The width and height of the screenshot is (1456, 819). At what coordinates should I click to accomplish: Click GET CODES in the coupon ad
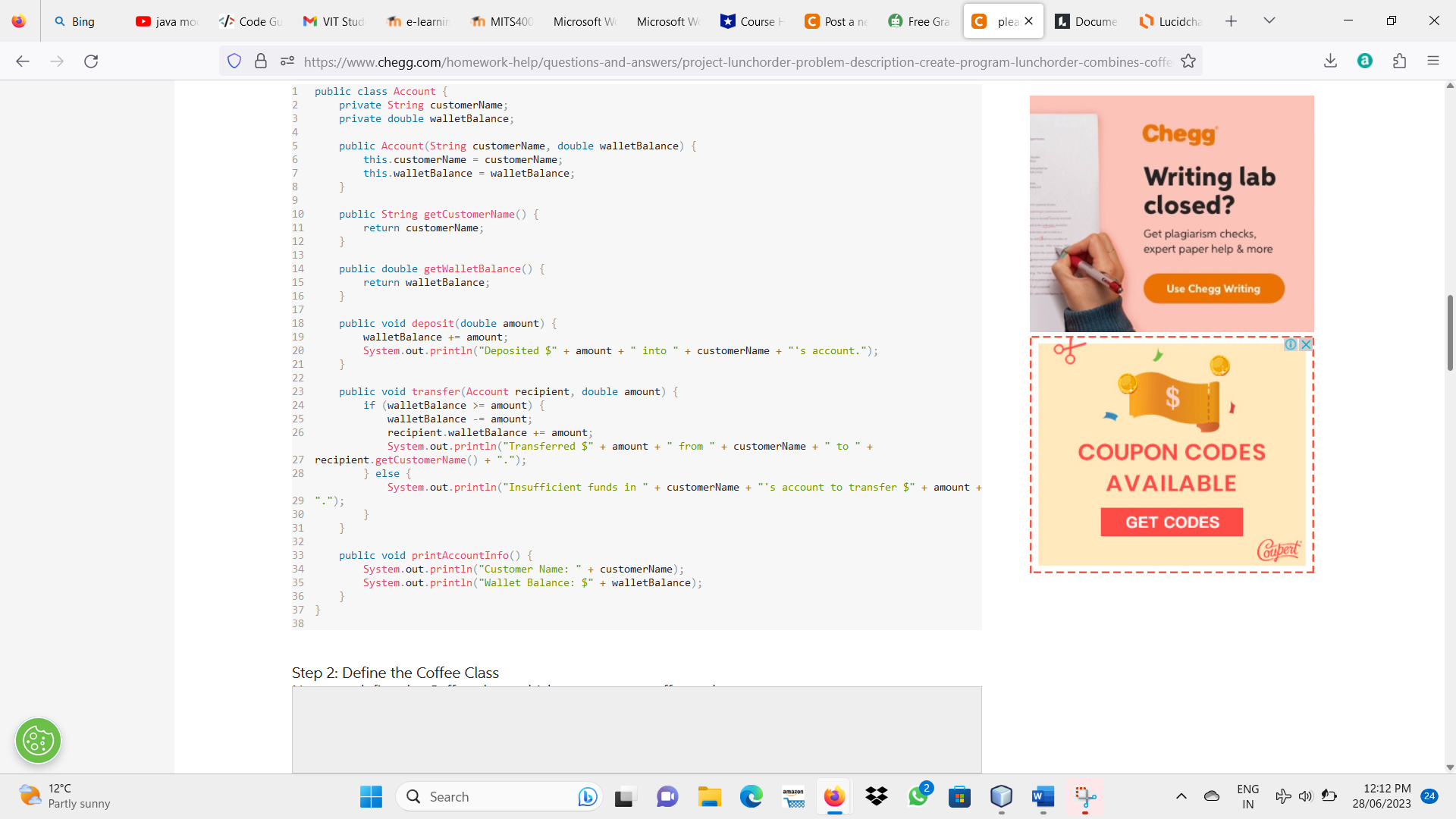pyautogui.click(x=1170, y=522)
